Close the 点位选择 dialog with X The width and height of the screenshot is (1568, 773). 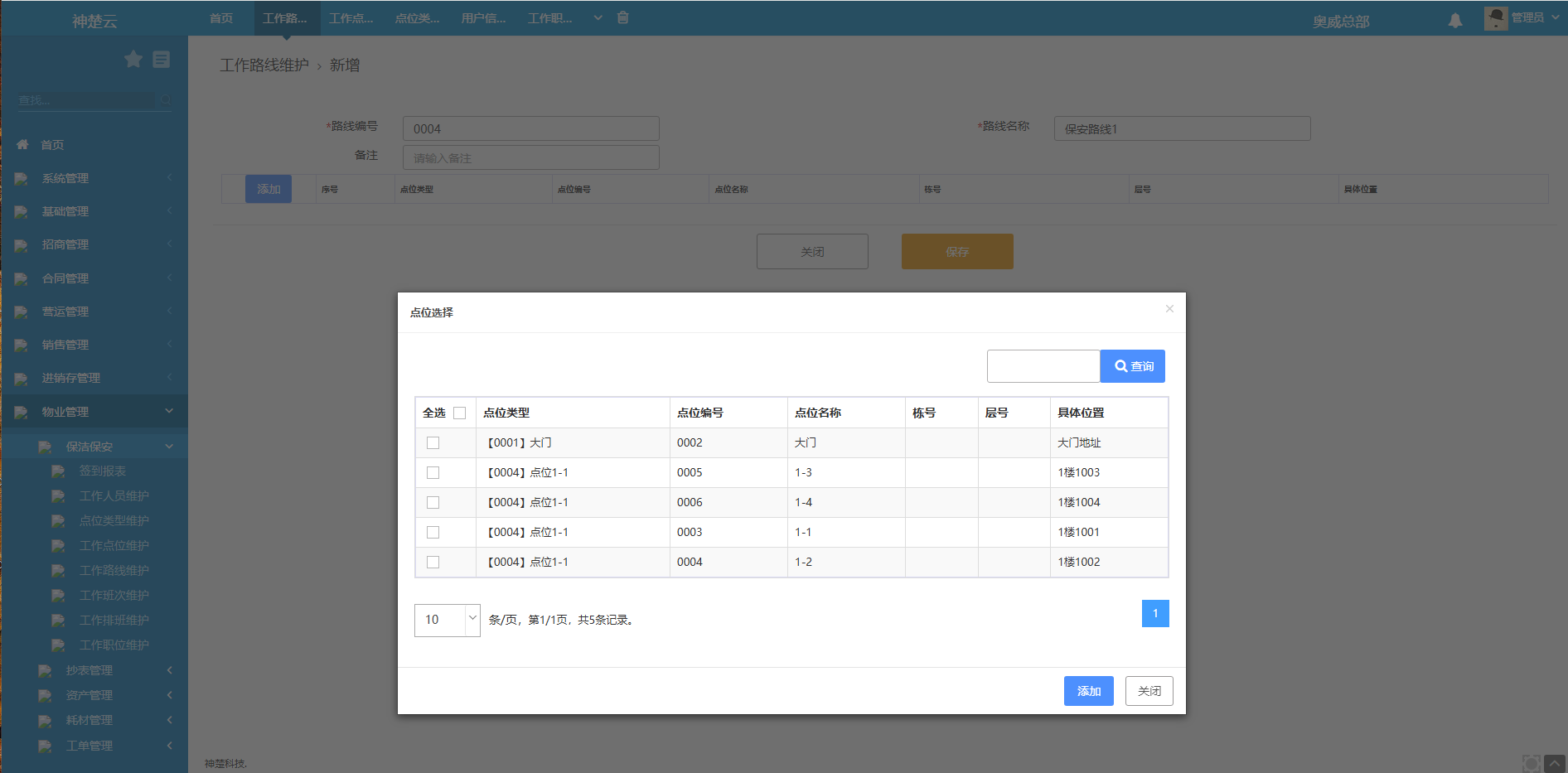[1169, 309]
